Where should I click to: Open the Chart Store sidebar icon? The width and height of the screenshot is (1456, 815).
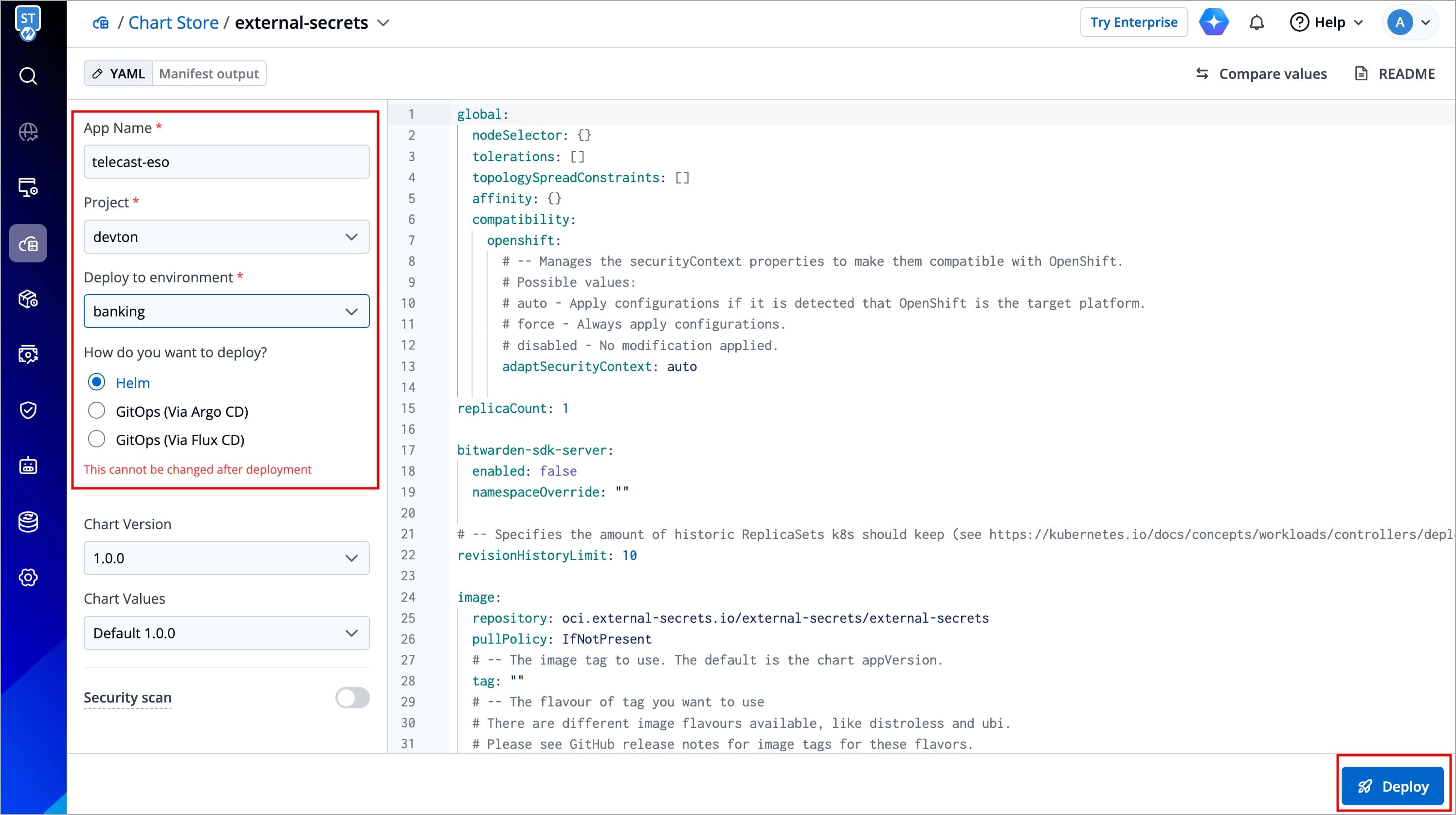click(28, 244)
